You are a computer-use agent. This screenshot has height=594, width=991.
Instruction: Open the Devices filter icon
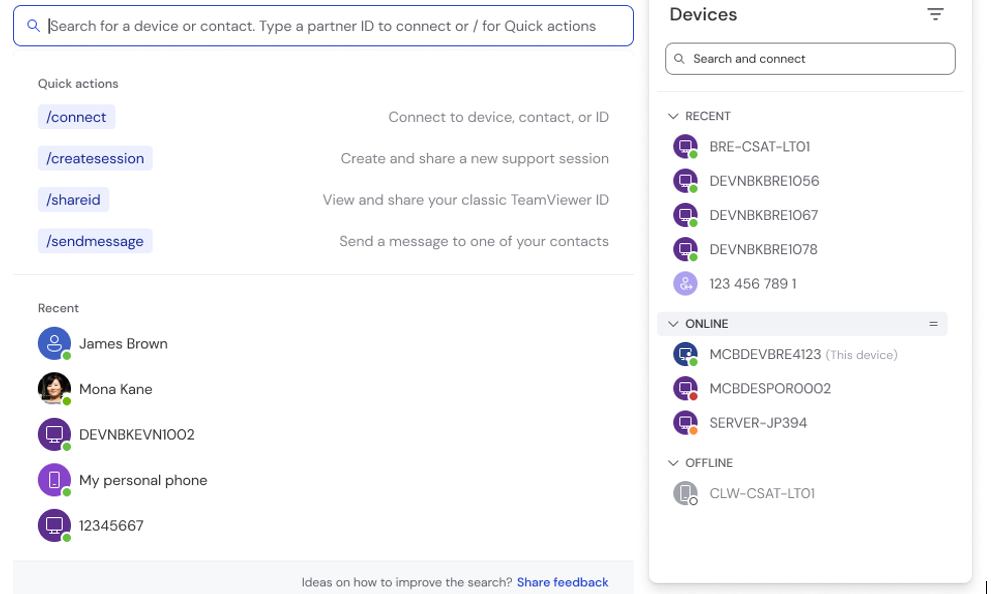point(935,14)
